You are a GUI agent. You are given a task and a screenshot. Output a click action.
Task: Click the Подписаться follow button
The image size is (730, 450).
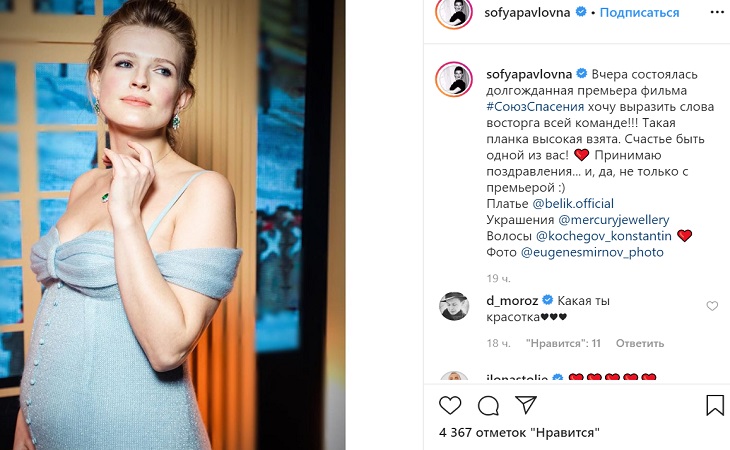point(641,13)
